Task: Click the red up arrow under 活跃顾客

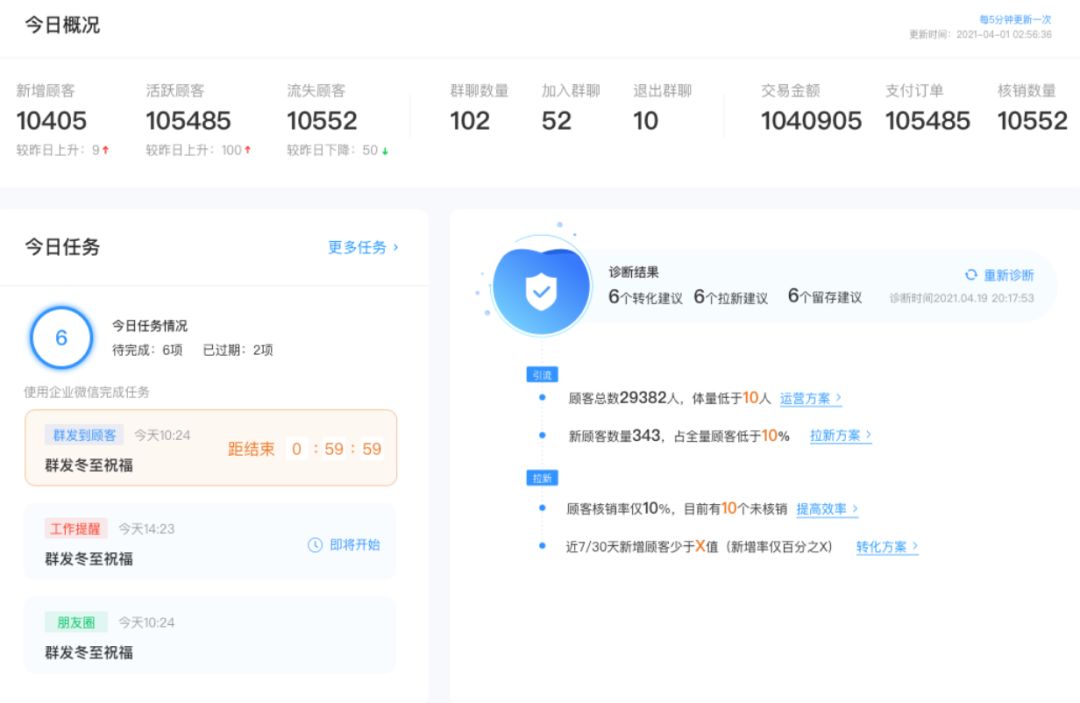Action: 247,150
